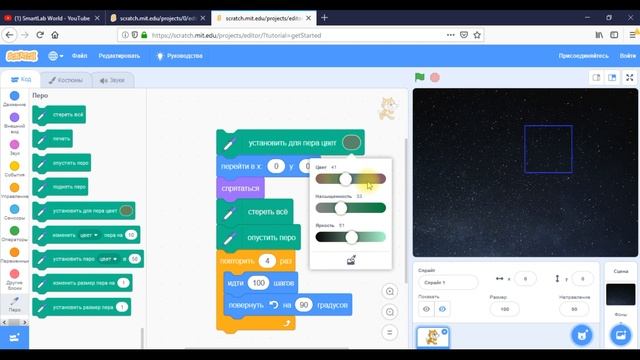Image resolution: width=640 pixels, height=360 pixels.
Task: Open the add extension button
Action: pyautogui.click(x=14, y=338)
